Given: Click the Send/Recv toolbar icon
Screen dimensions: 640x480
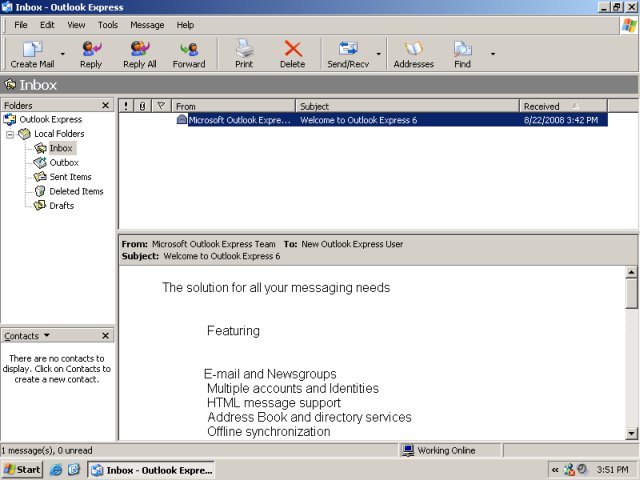Looking at the screenshot, I should 348,54.
